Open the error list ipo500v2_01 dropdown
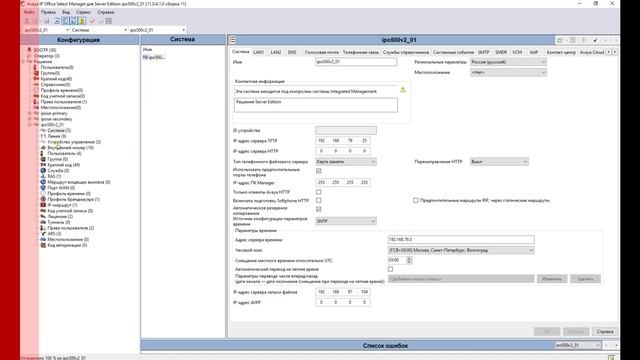 578,345
